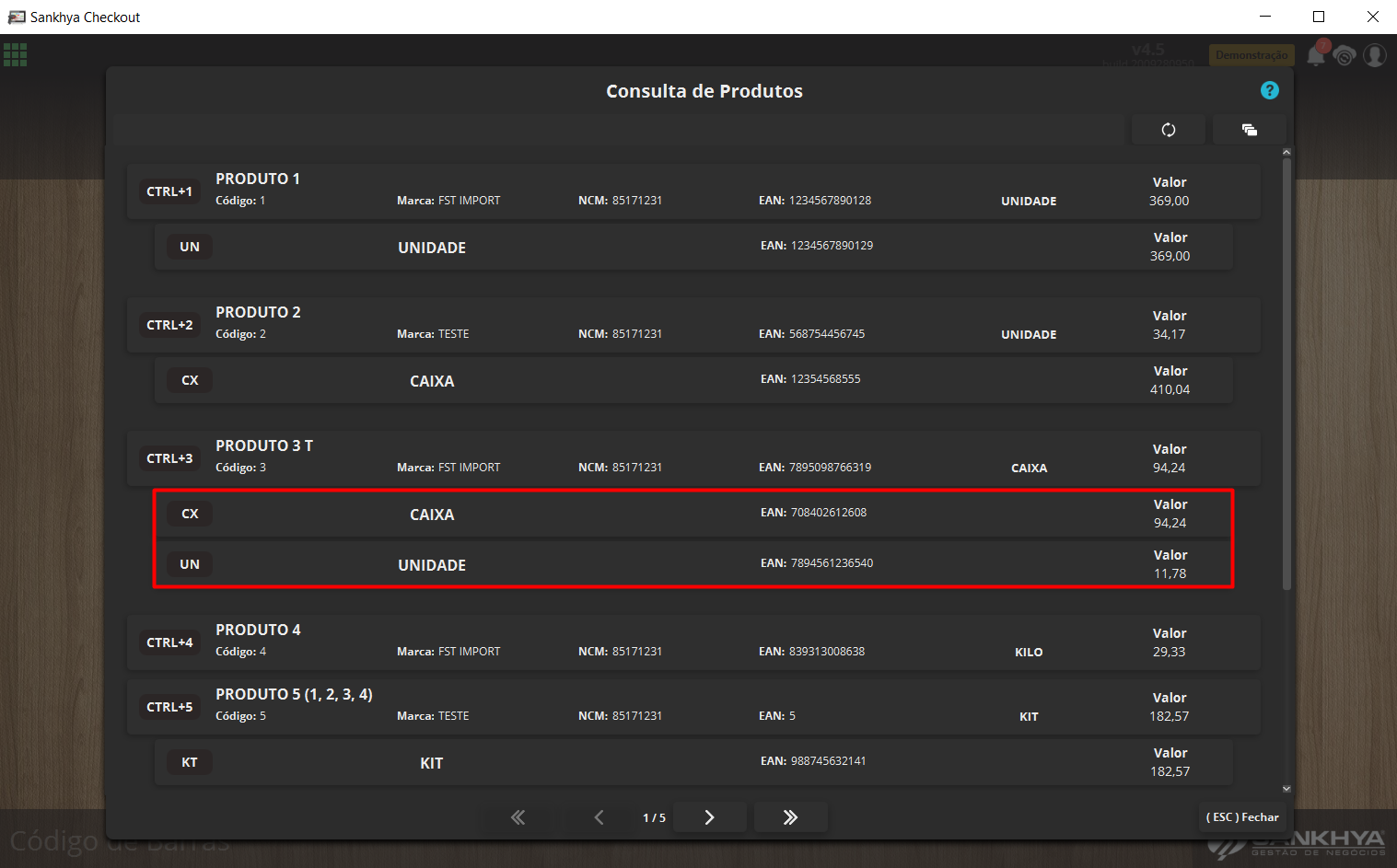Click EAN 12354568555 in the CAIXA row
Image resolution: width=1397 pixels, height=868 pixels.
(x=810, y=379)
